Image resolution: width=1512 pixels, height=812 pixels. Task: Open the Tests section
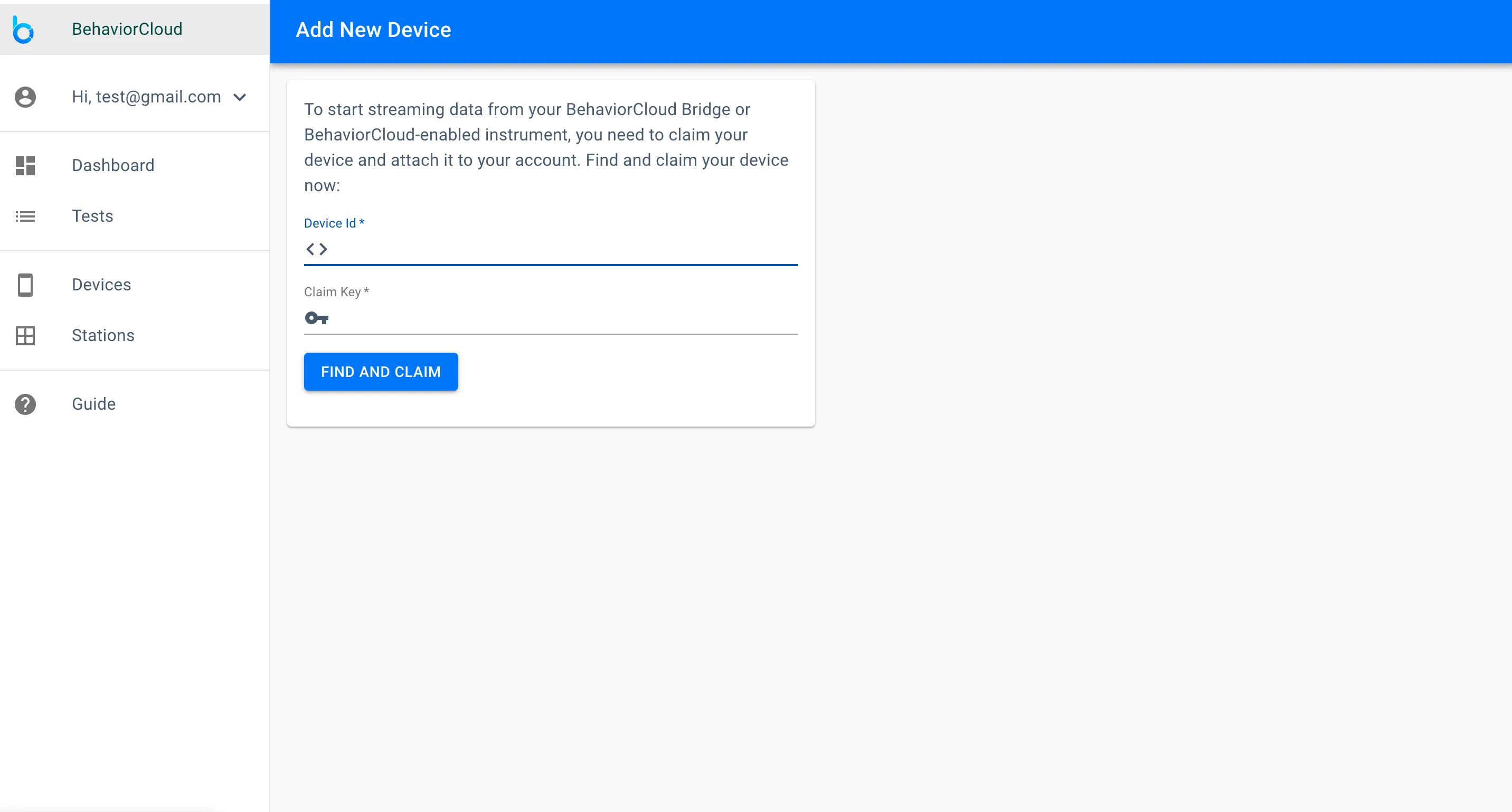(92, 216)
